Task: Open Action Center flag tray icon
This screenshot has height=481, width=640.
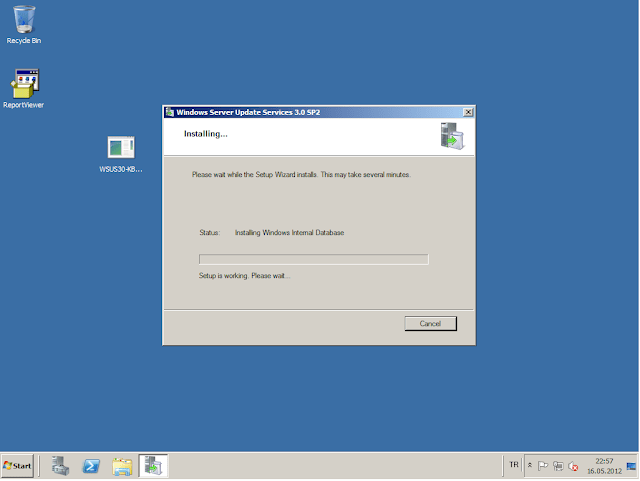Action: click(543, 466)
